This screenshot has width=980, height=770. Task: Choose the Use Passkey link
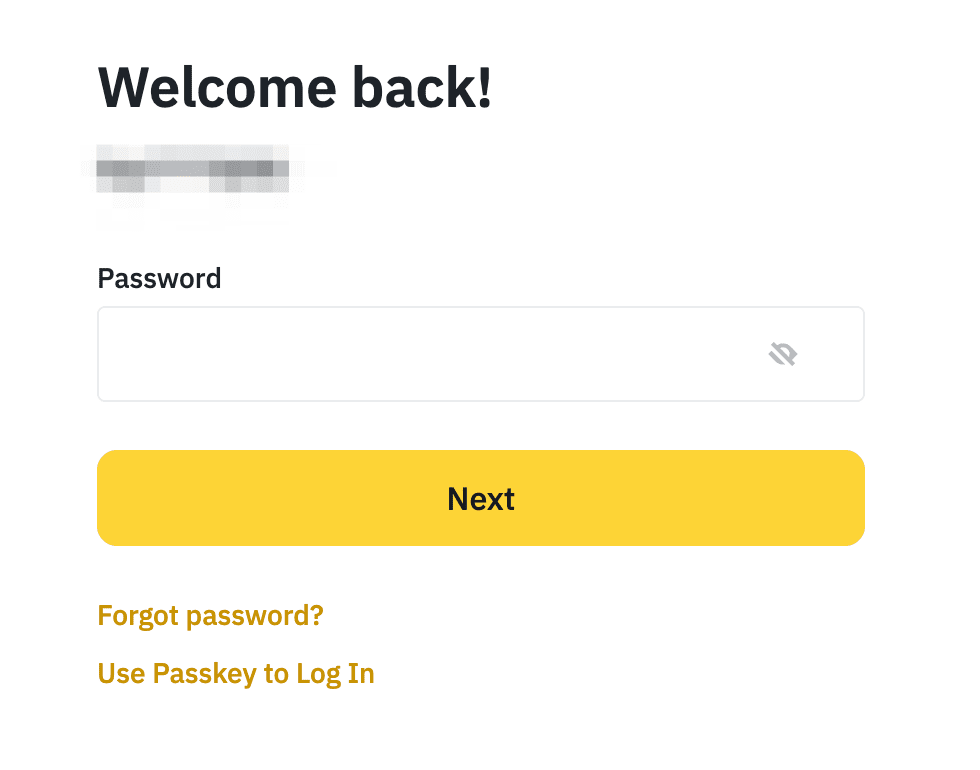[236, 674]
